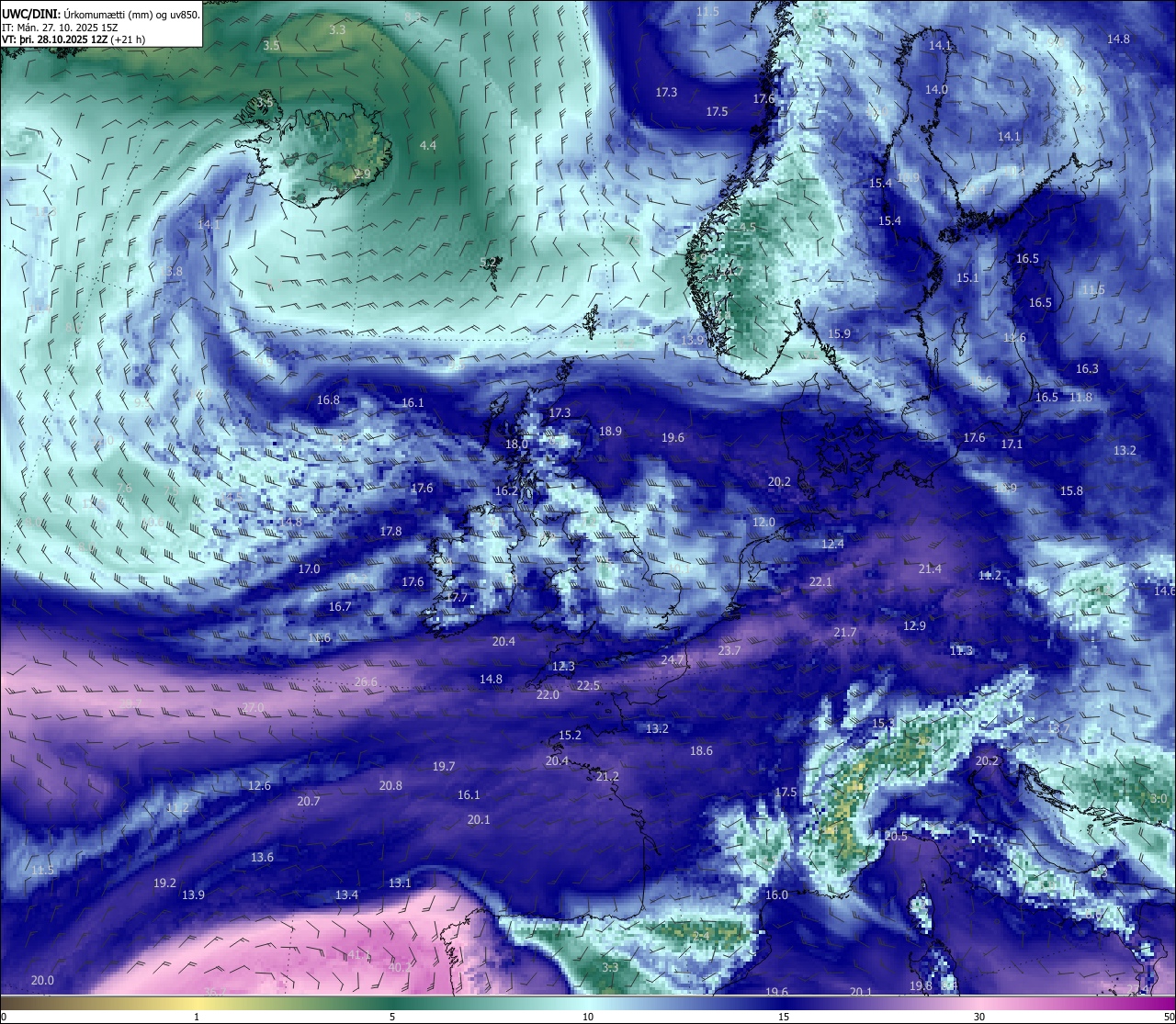Click the "2.9" value over Iceland
Viewport: 1176px width, 1024px height.
click(x=363, y=174)
